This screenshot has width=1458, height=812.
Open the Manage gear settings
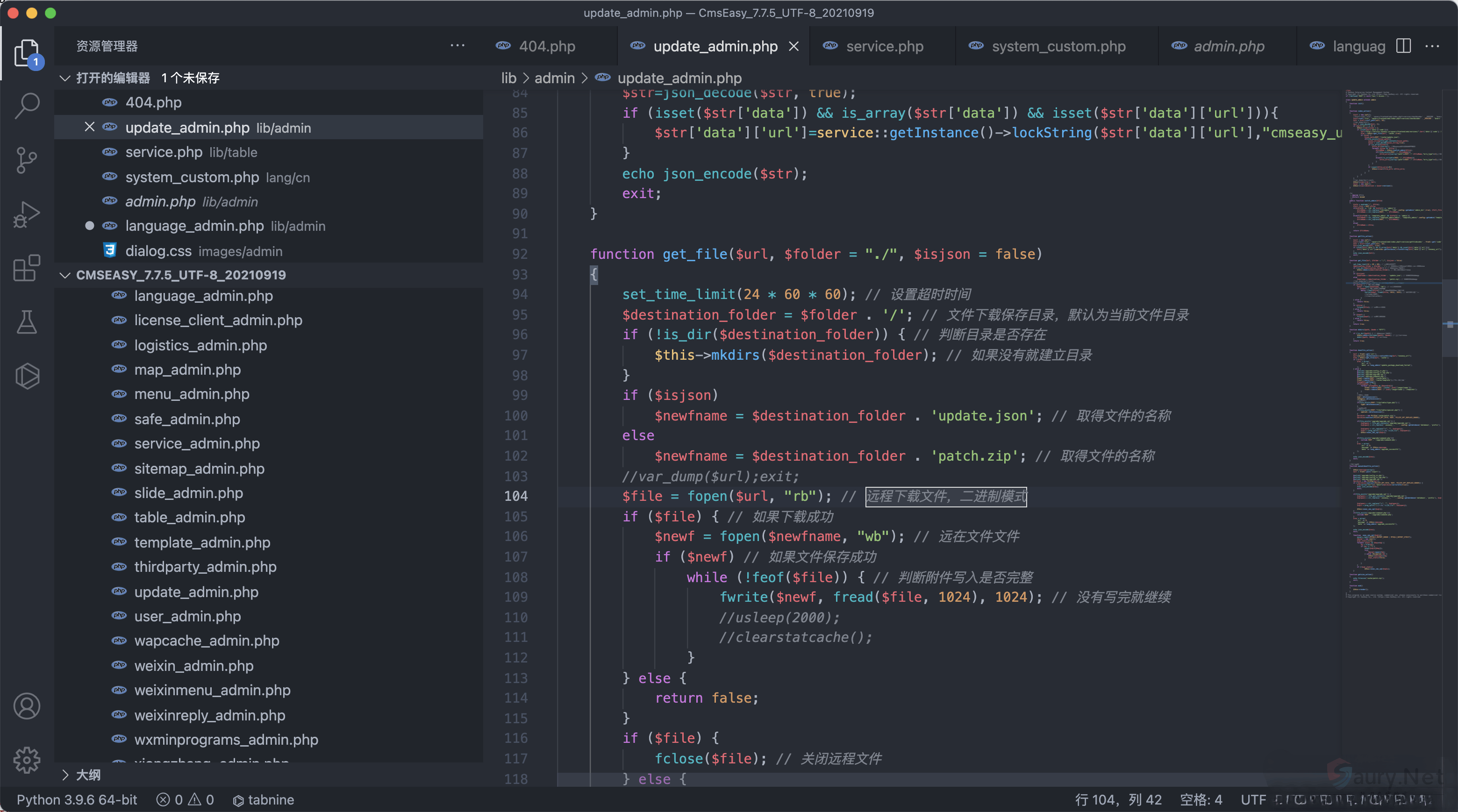(27, 759)
